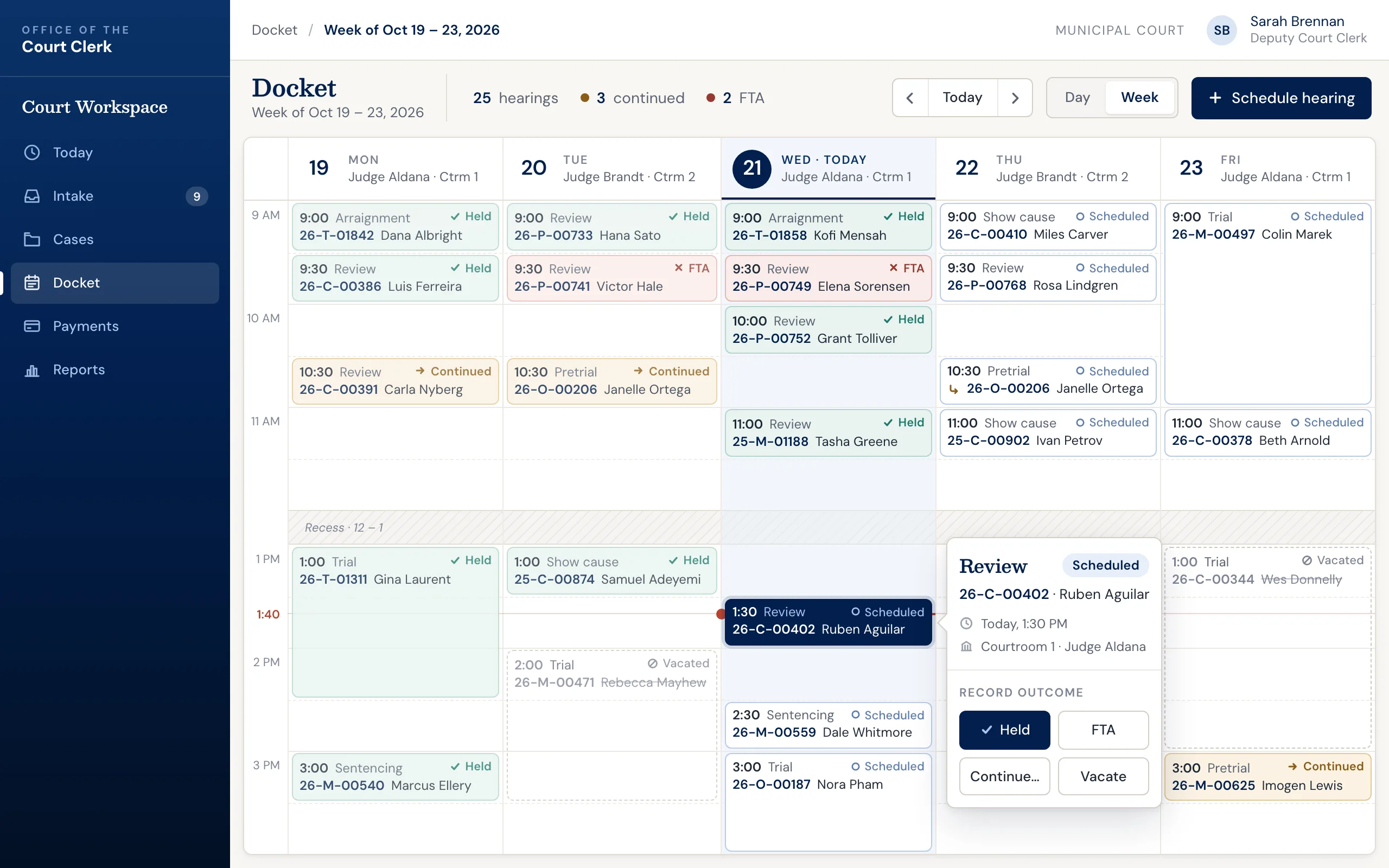Open the 2:30 Sentencing Dale Whitmore hearing

[x=828, y=724]
